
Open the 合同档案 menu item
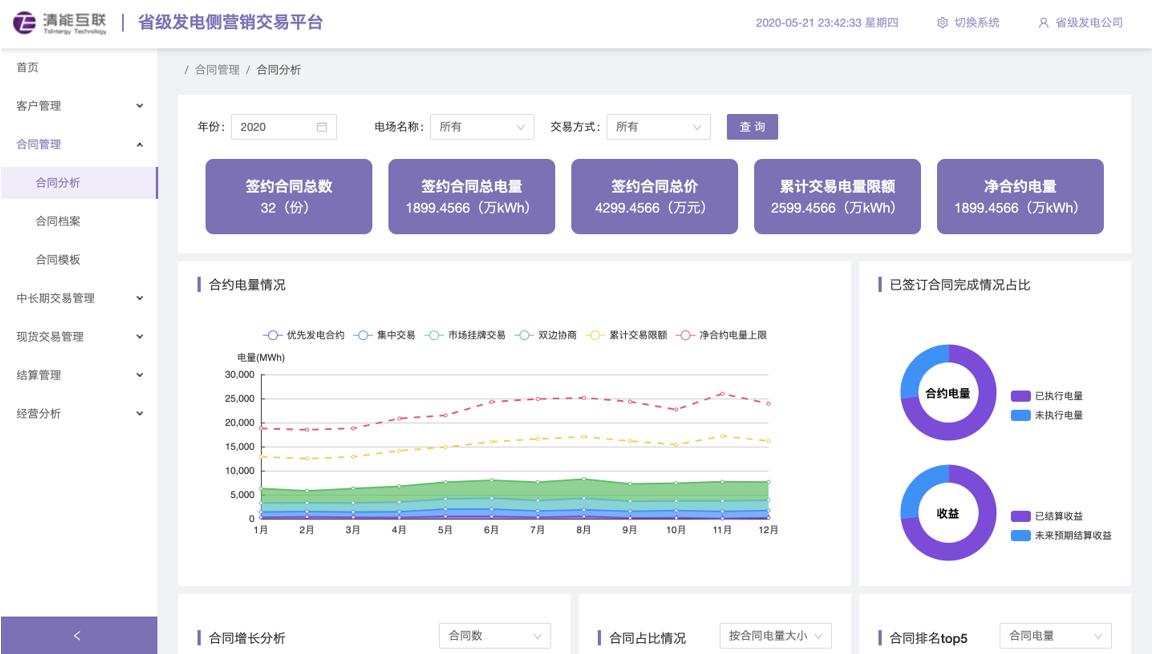click(58, 221)
